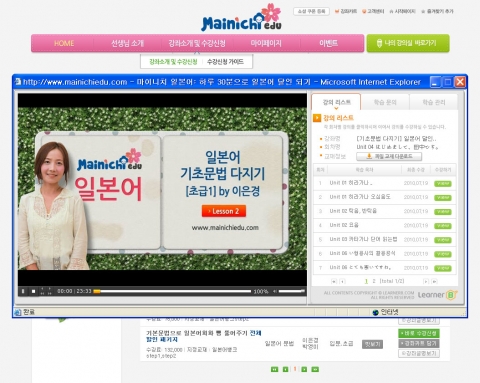Click VIEW for Unit 02 요음

tap(443, 226)
